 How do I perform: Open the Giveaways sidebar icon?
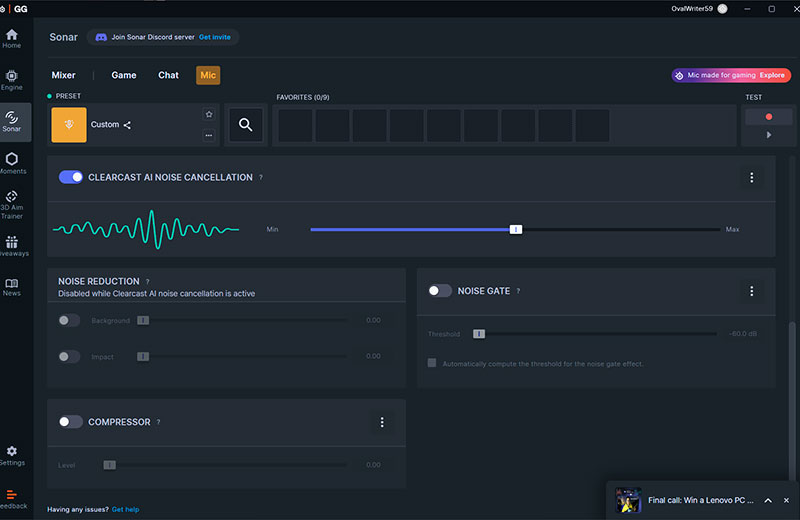pyautogui.click(x=12, y=246)
